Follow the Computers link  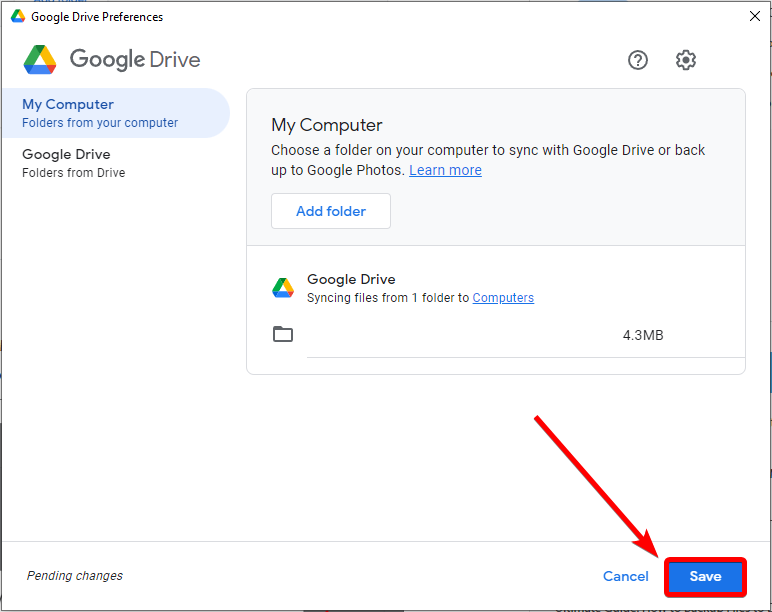click(503, 298)
